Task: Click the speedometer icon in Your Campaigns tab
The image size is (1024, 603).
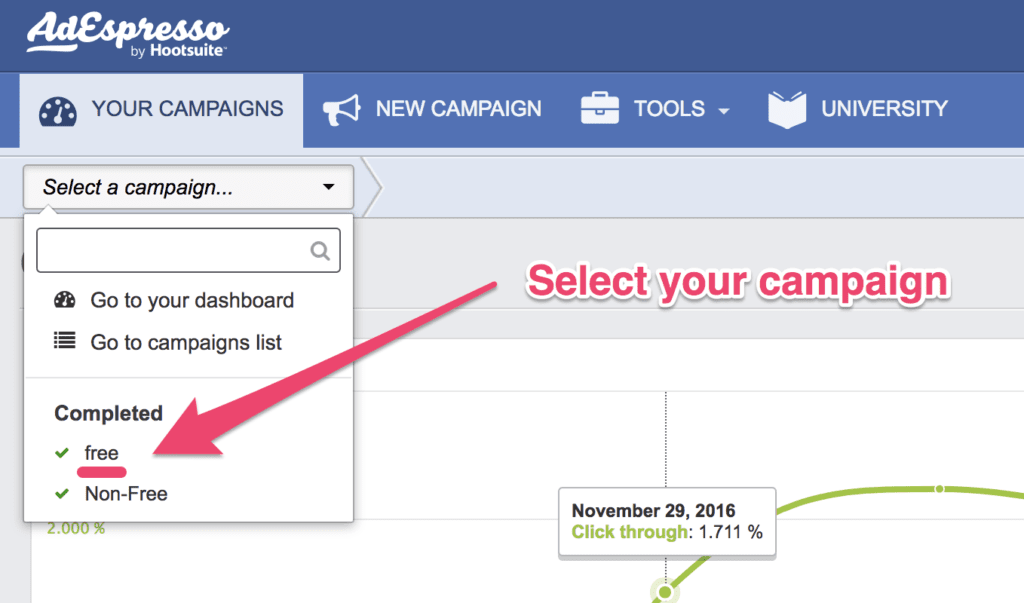Action: 58,110
